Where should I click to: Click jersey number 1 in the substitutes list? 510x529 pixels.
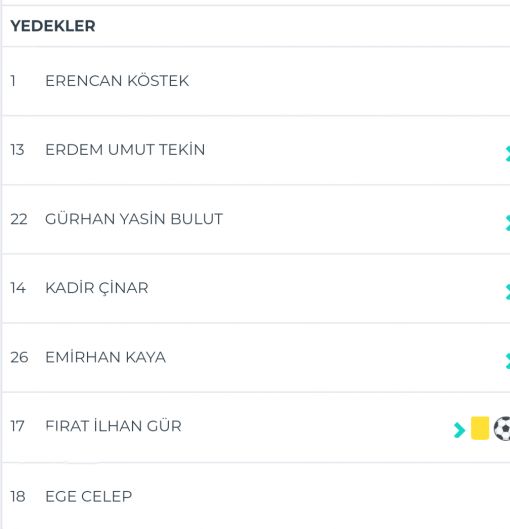tap(13, 81)
